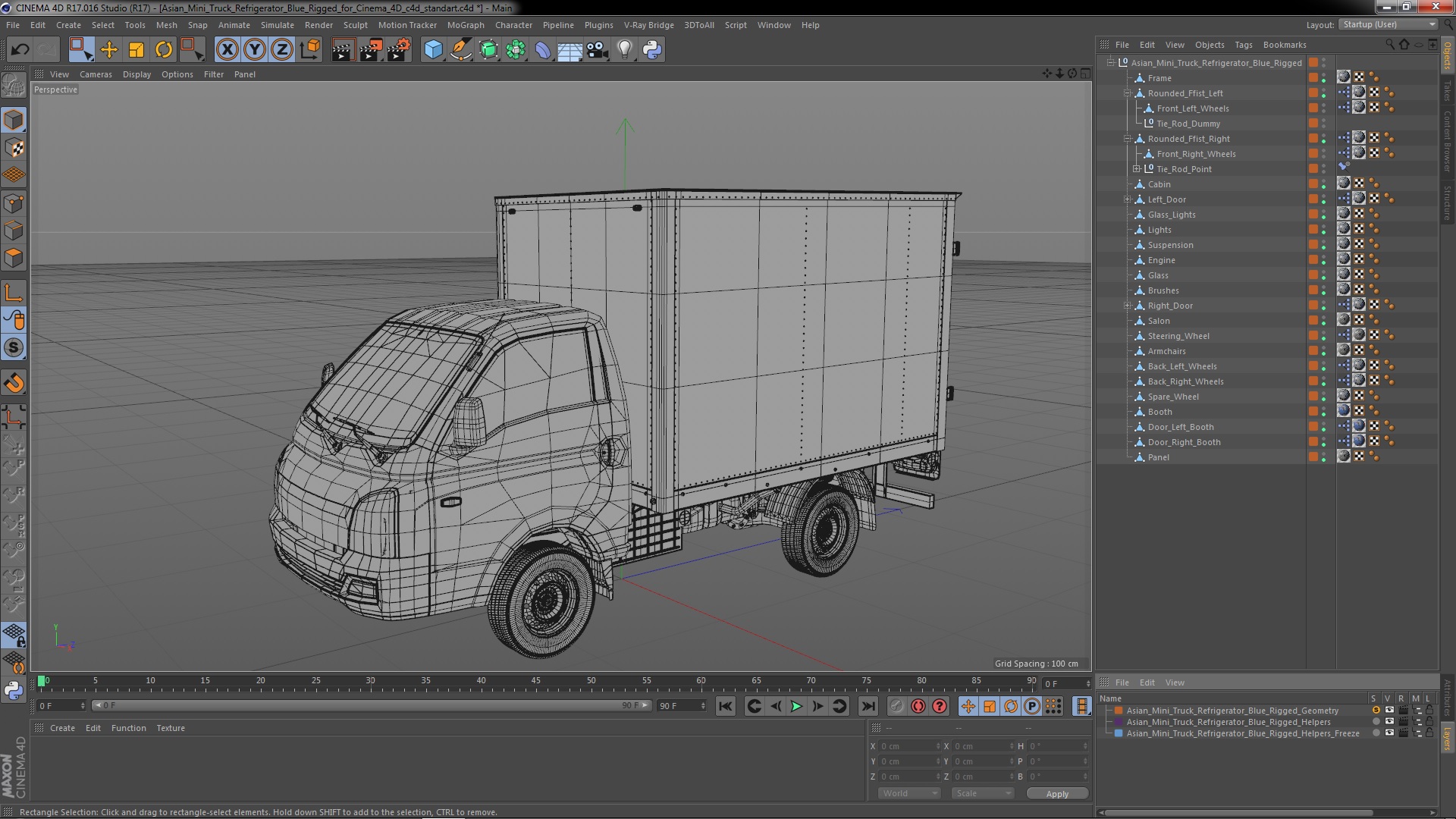Toggle View eye for Rigged_Helpers layer
The image size is (1456, 819).
pyautogui.click(x=1389, y=722)
